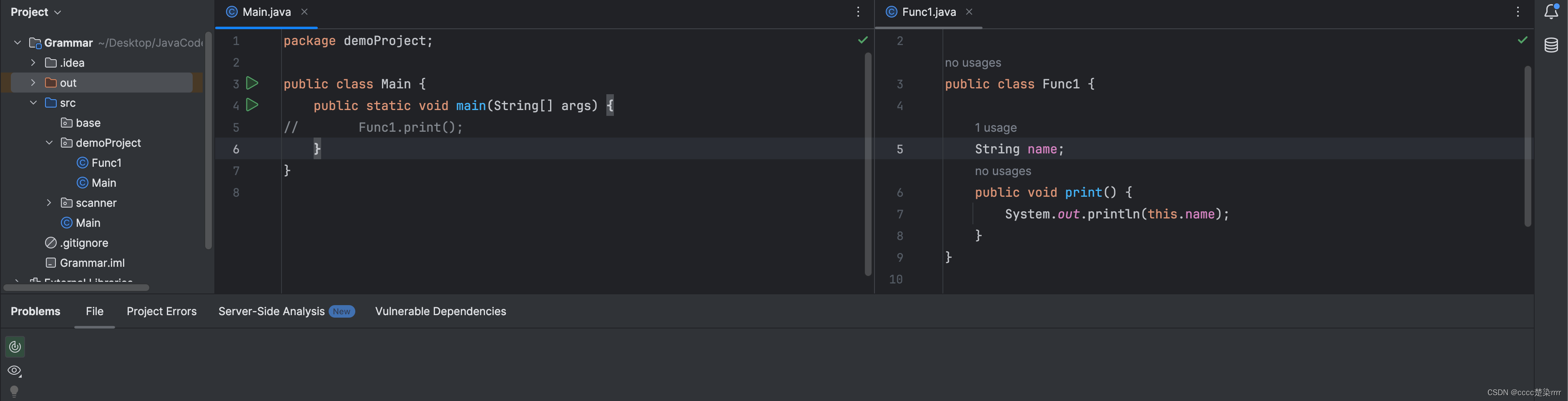Click 'package demoProject;' code line

[x=358, y=41]
